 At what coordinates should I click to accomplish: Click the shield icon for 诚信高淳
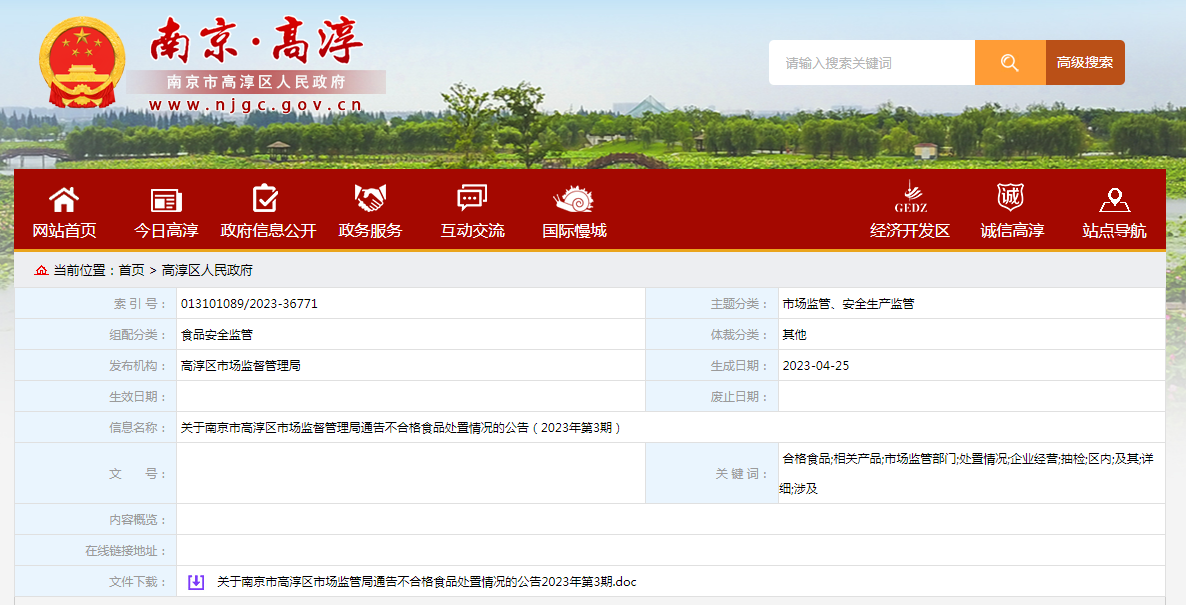coord(1011,197)
